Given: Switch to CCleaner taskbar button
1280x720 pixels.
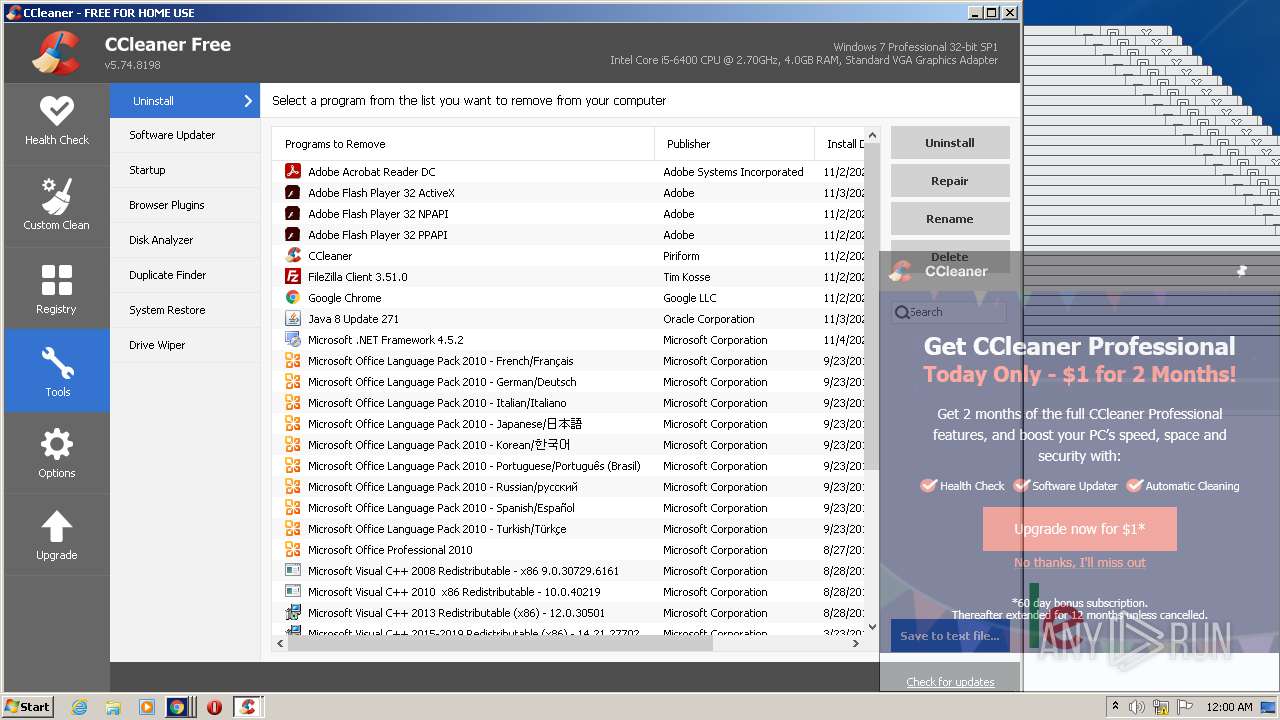Looking at the screenshot, I should (248, 706).
